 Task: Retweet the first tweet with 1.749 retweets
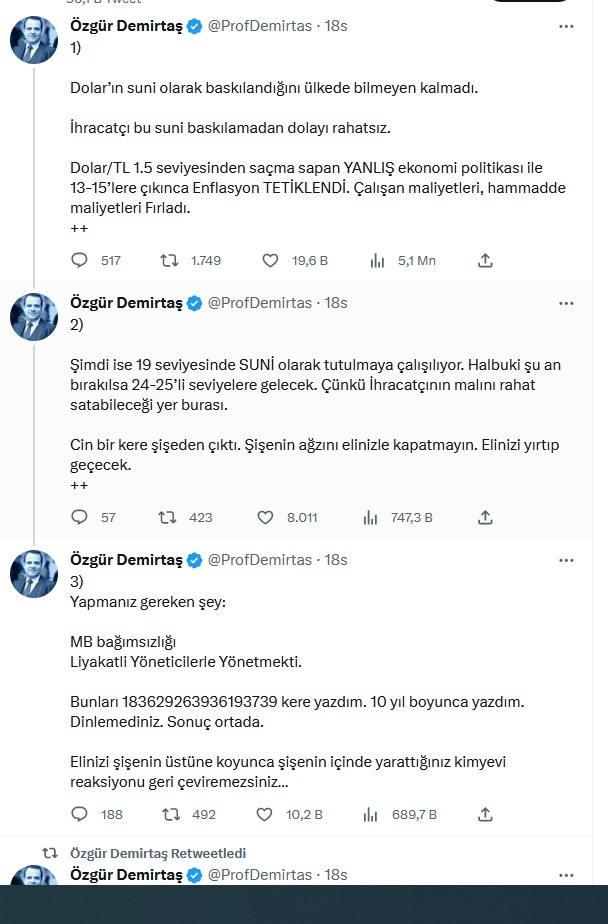point(170,260)
